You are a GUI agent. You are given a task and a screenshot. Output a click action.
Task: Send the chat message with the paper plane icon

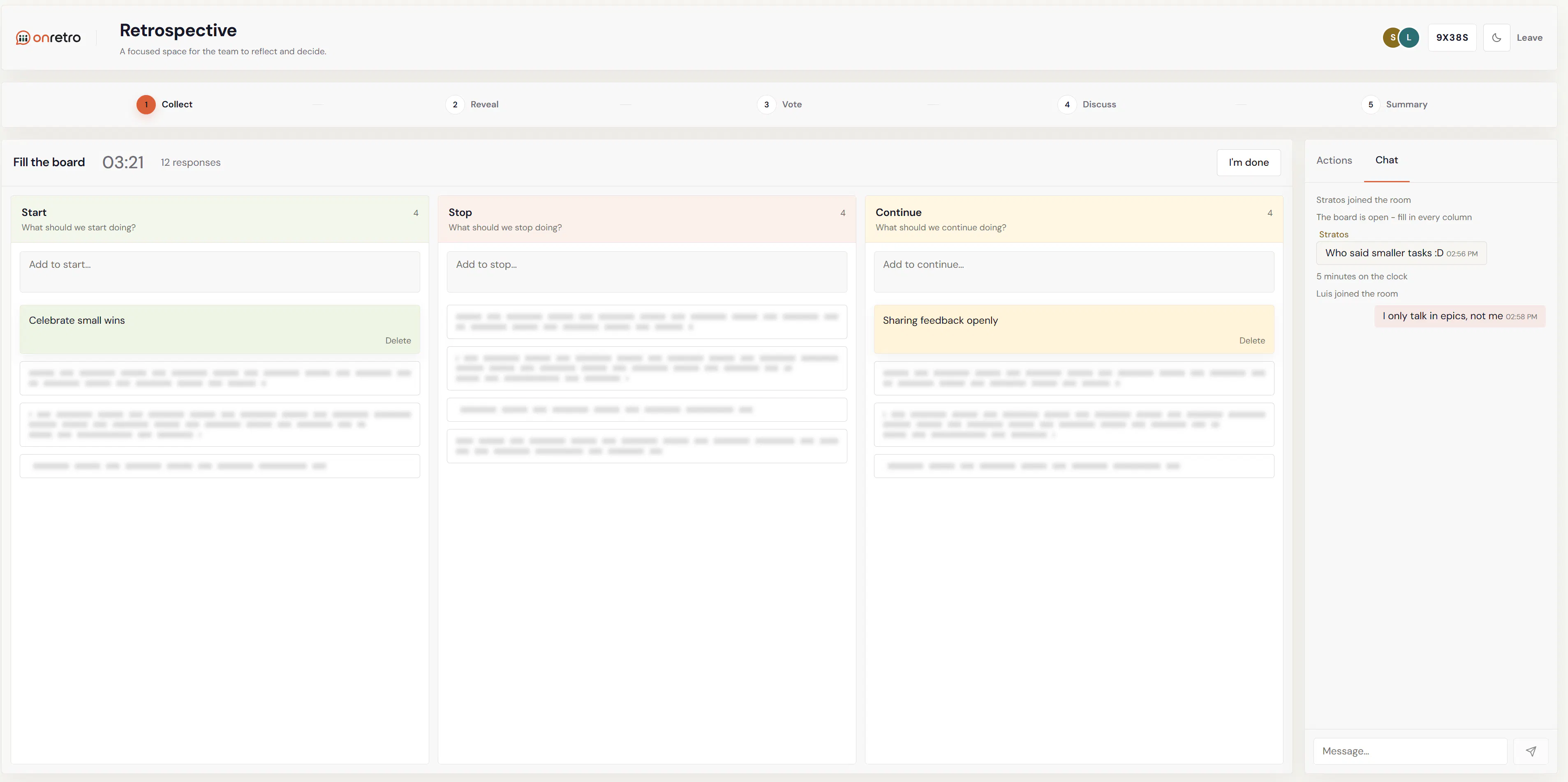click(1530, 751)
